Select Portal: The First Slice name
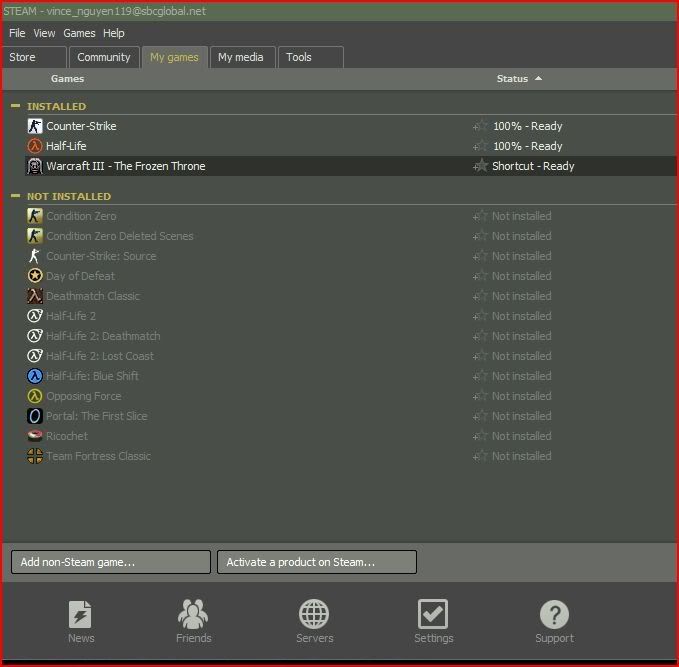The height and width of the screenshot is (667, 679). point(97,416)
